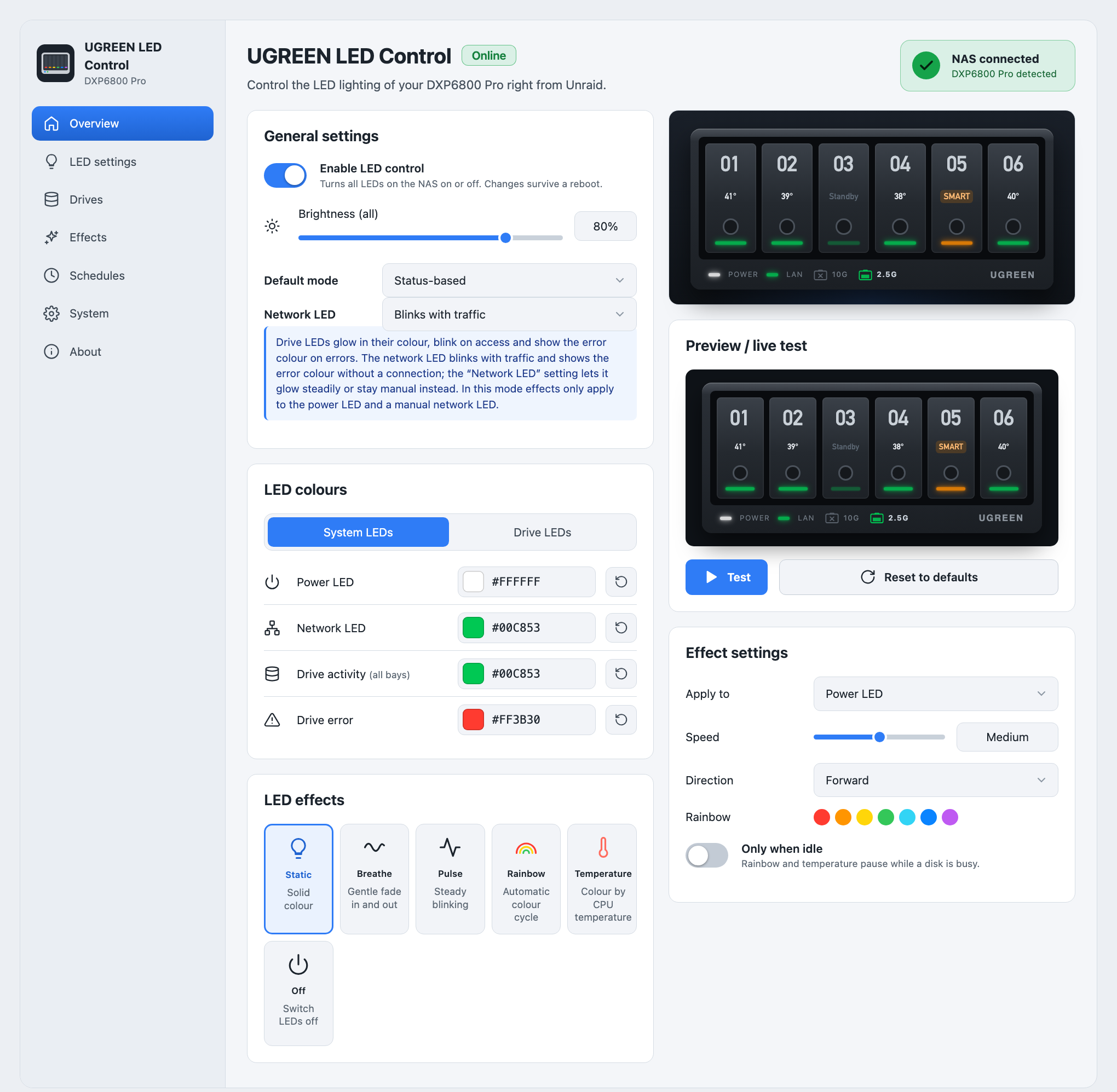Open Effects in the sidebar
The image size is (1117, 1092).
tap(122, 238)
